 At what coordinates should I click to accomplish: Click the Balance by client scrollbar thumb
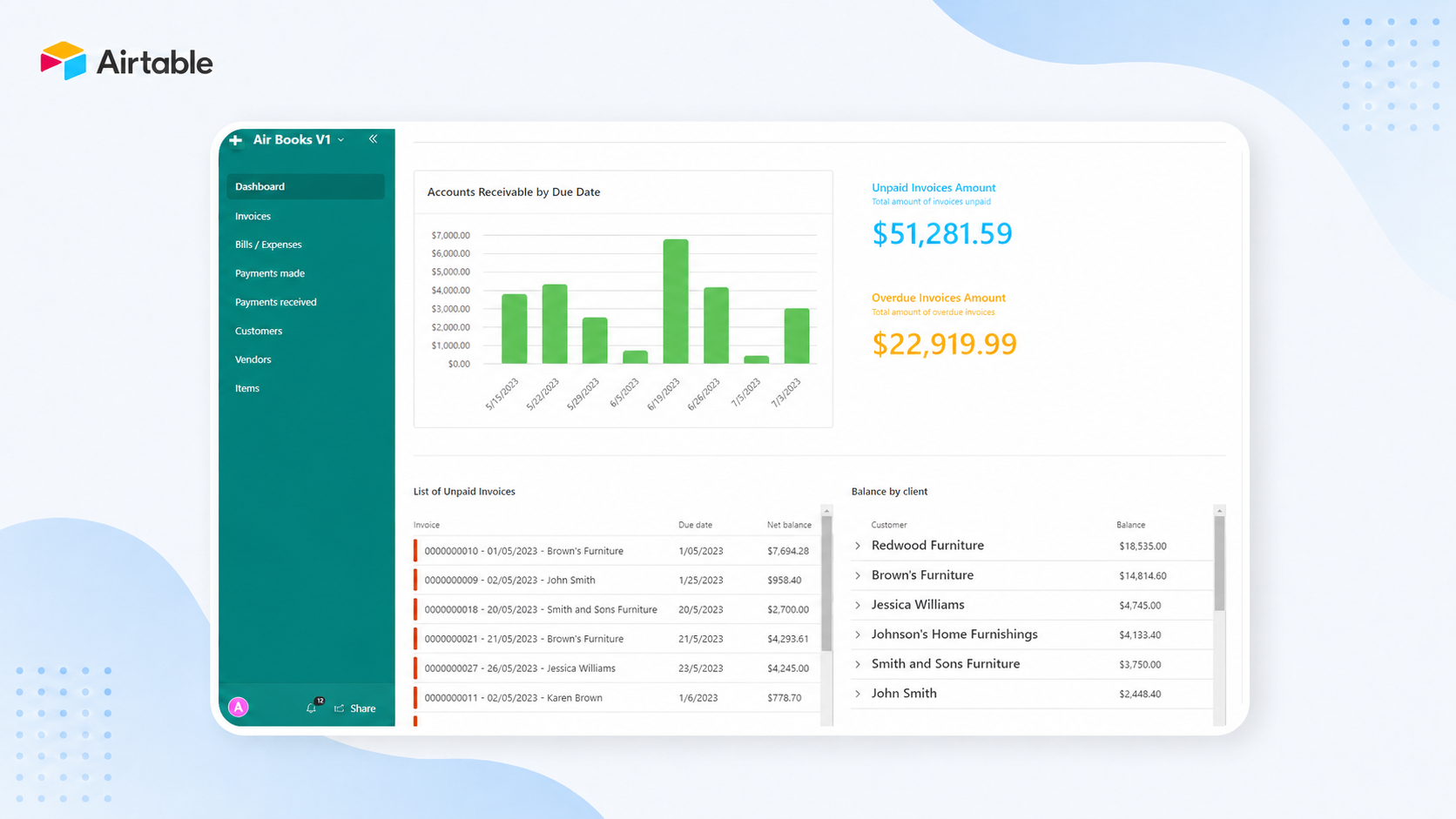(1219, 564)
